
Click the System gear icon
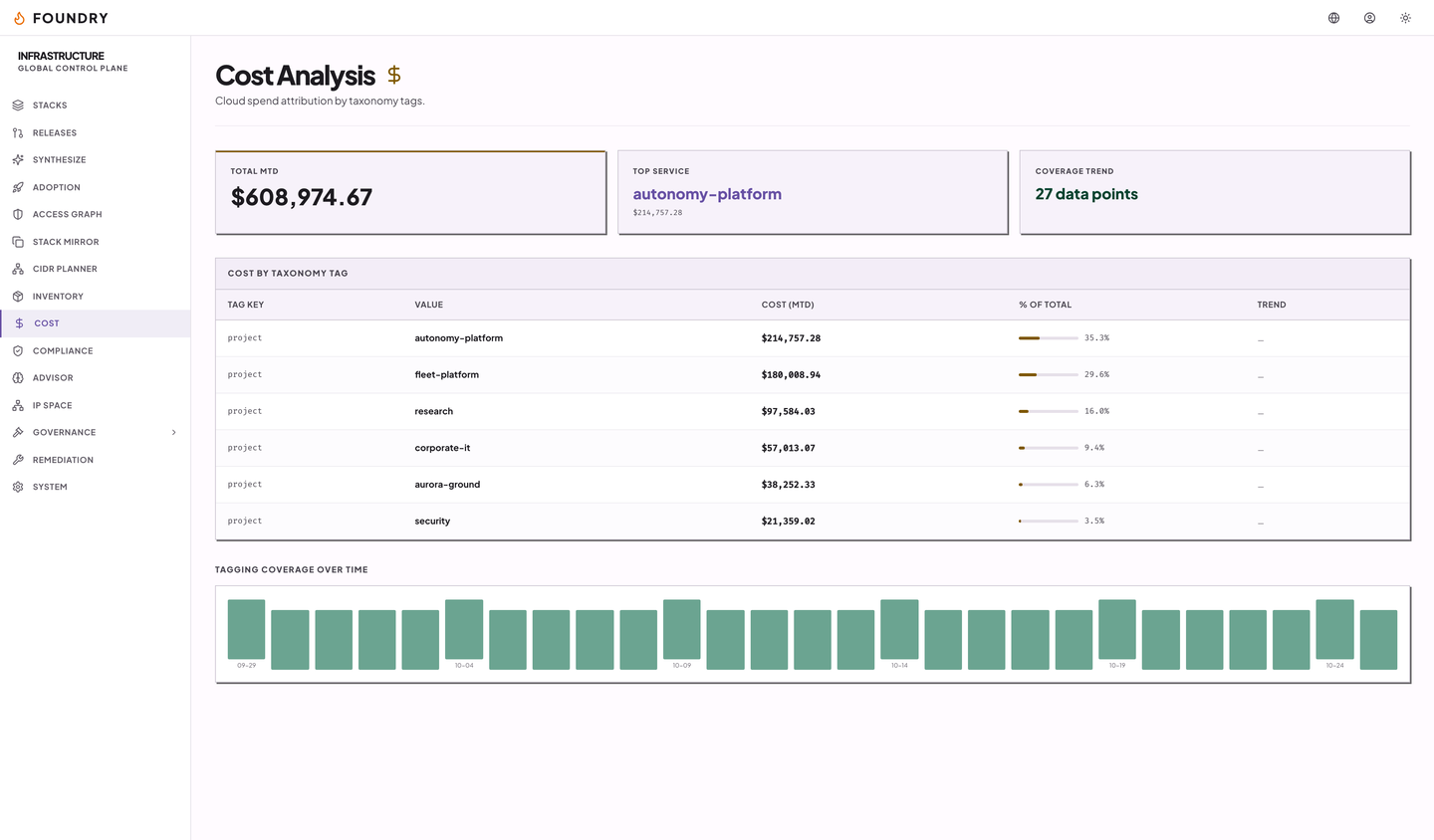(18, 488)
